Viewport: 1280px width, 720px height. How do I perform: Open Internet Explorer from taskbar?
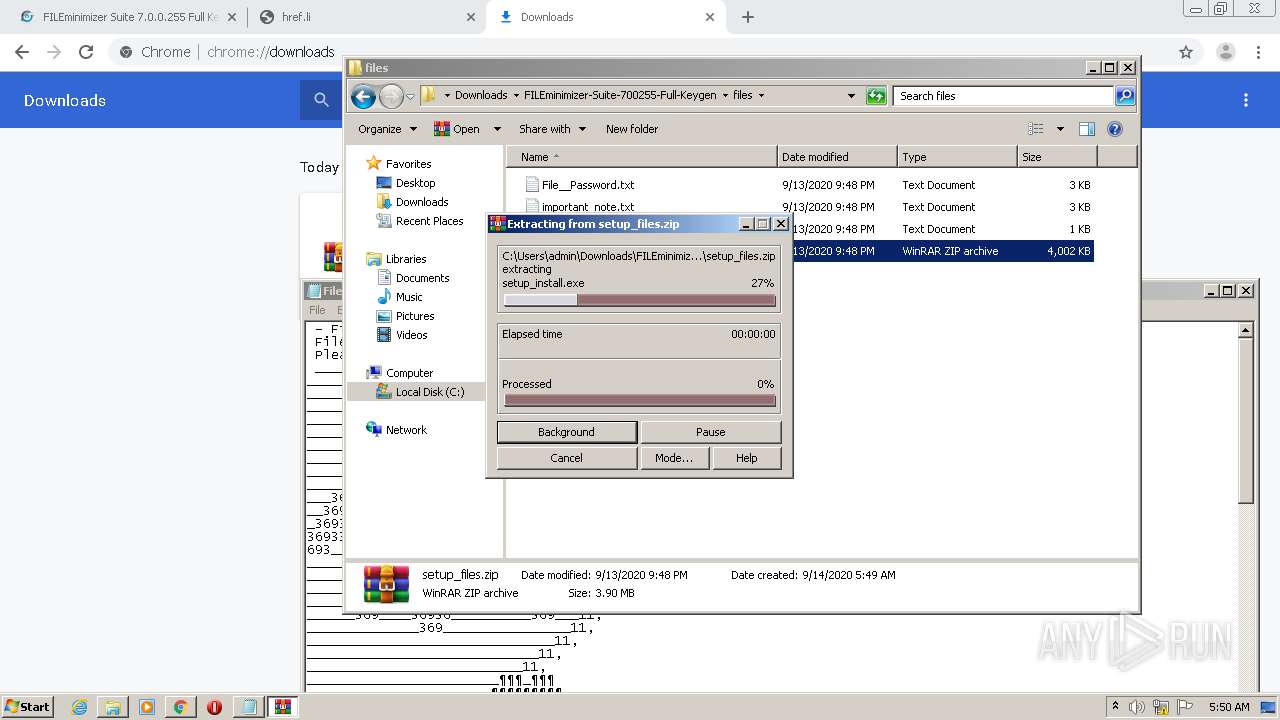[x=79, y=707]
